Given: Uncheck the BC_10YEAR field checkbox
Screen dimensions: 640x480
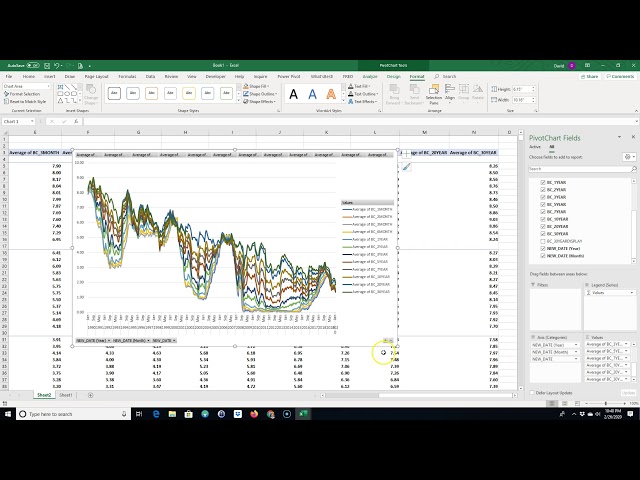Looking at the screenshot, I should [543, 219].
